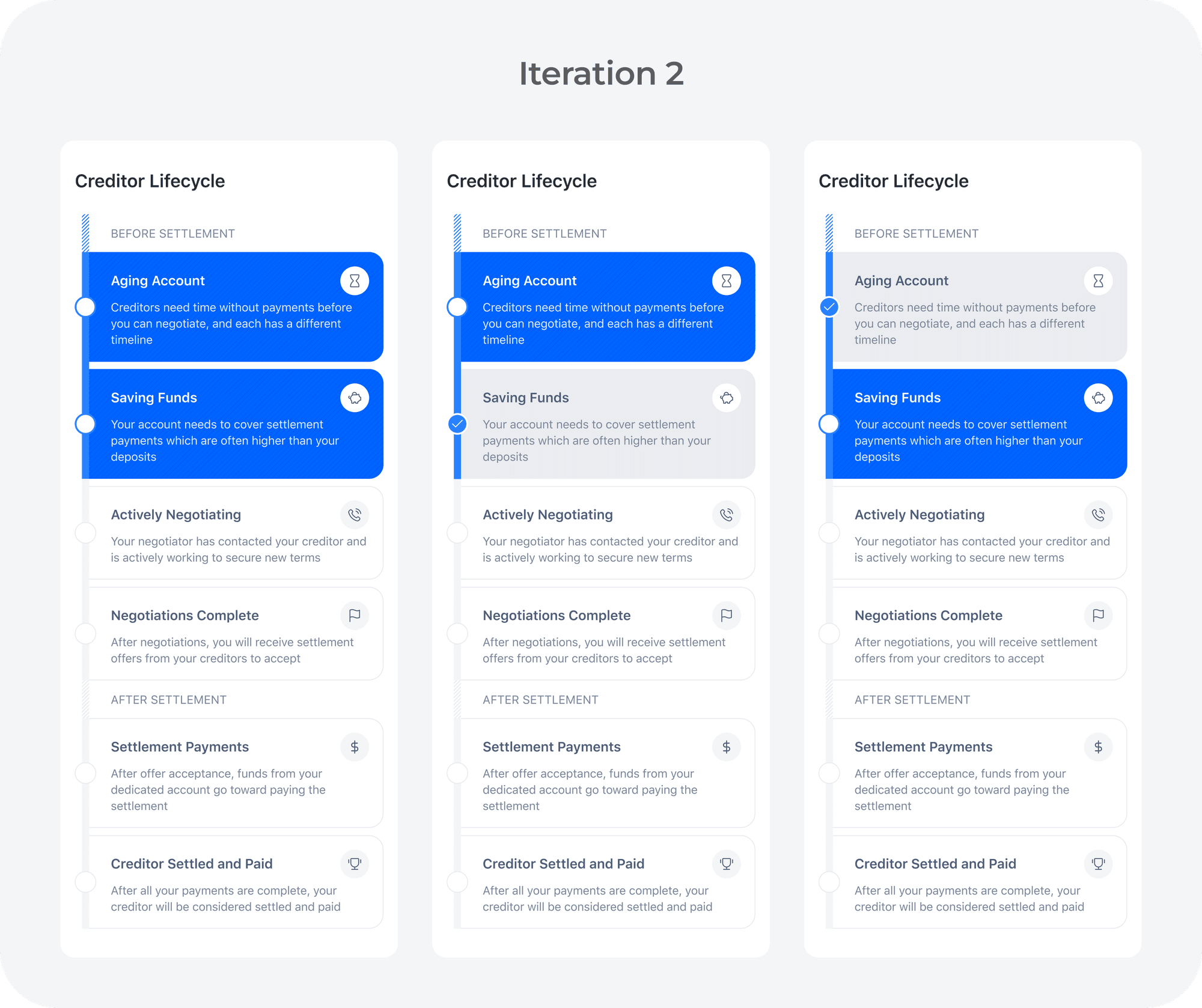Open the left panel's Aging Account title

coord(157,281)
